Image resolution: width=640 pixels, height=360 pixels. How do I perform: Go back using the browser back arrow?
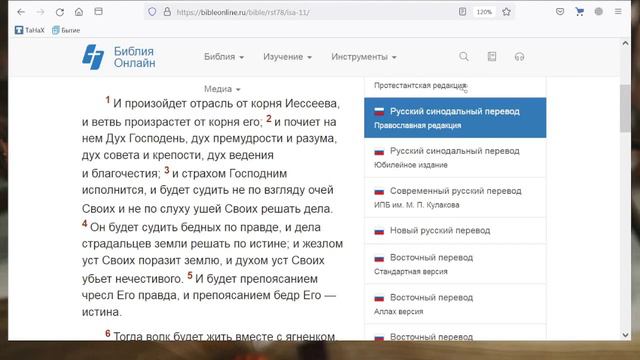tap(21, 12)
